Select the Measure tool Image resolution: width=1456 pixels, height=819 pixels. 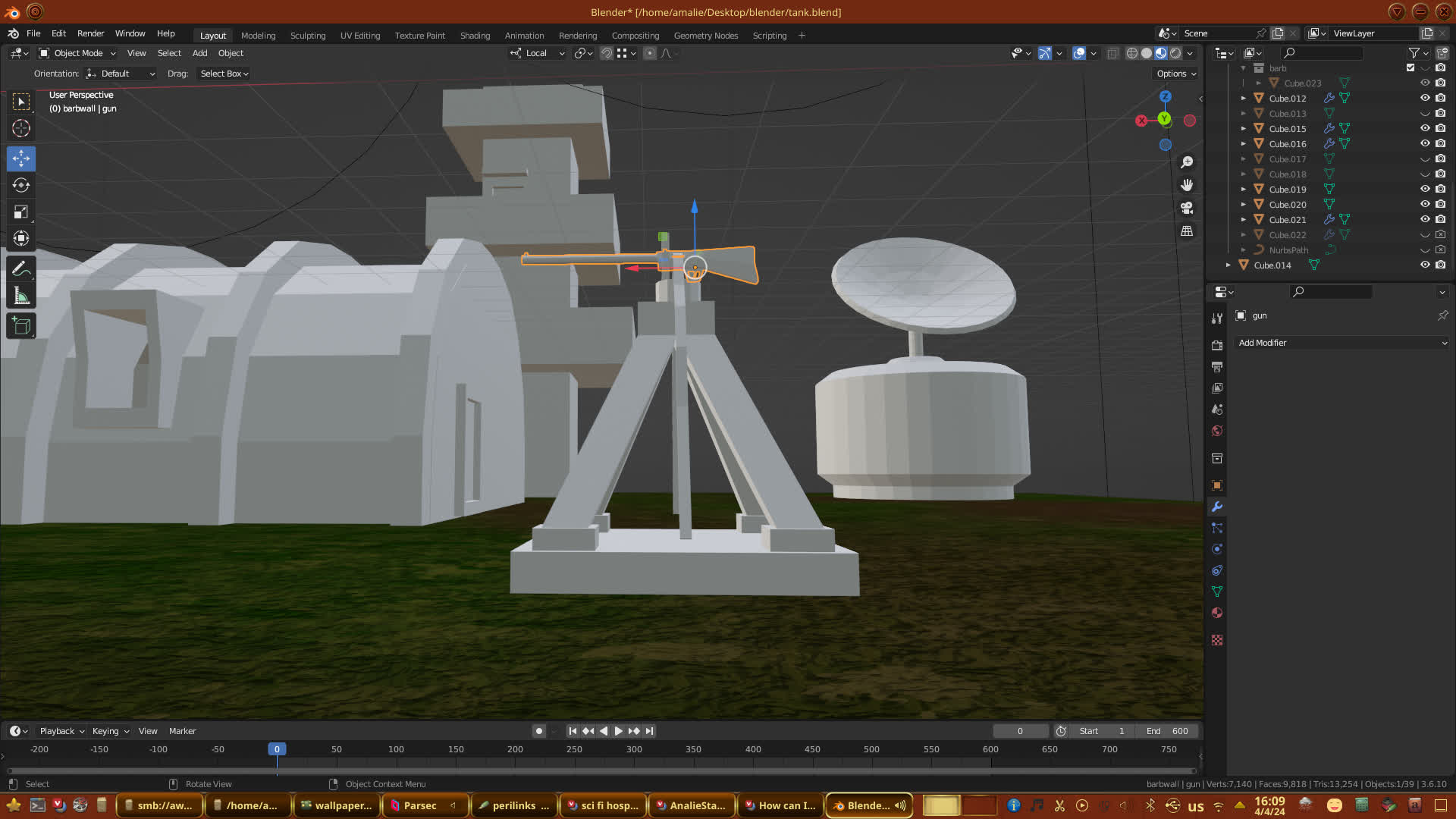pos(21,297)
